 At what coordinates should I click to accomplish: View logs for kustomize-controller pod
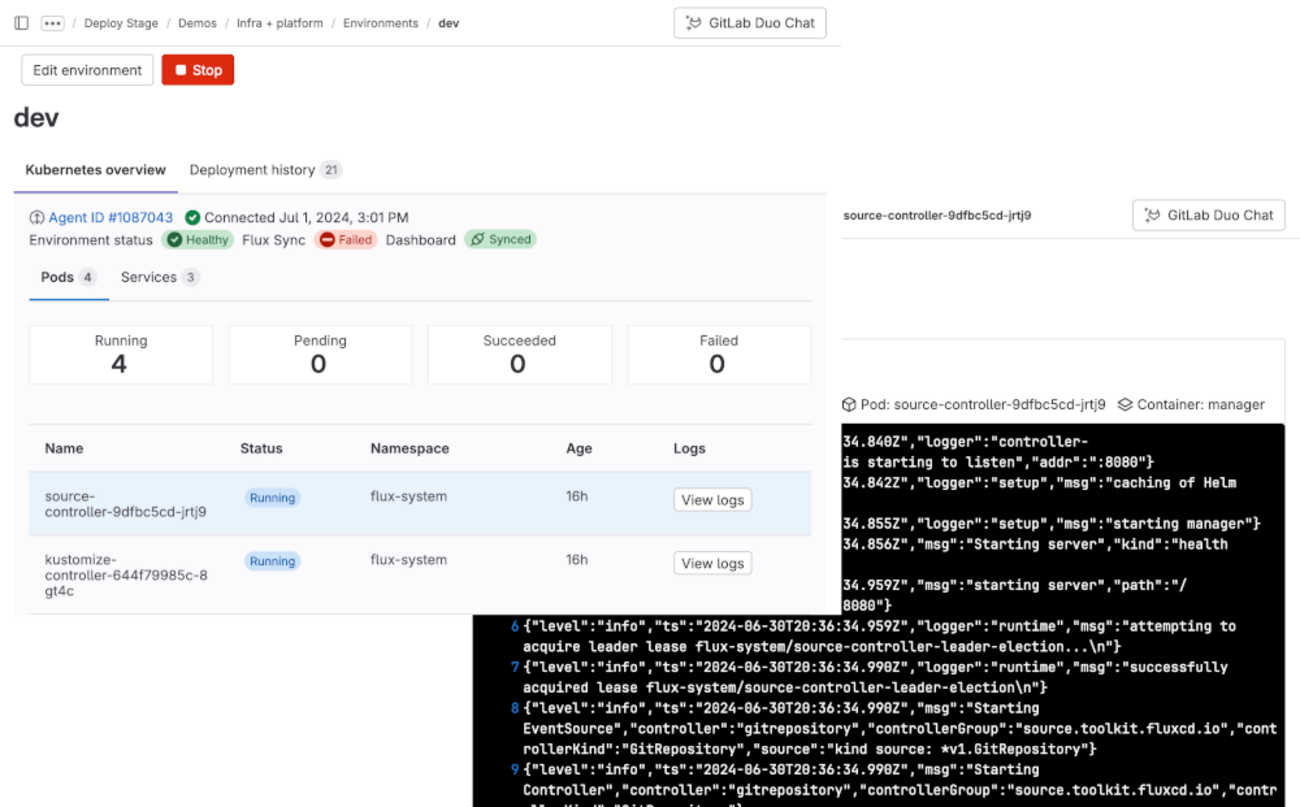[712, 564]
